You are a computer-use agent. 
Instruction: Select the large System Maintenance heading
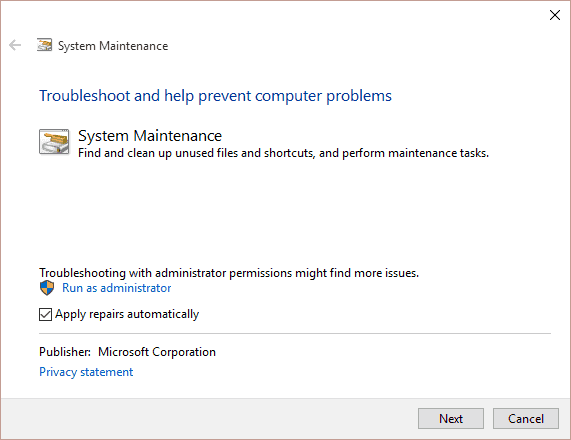tap(150, 136)
